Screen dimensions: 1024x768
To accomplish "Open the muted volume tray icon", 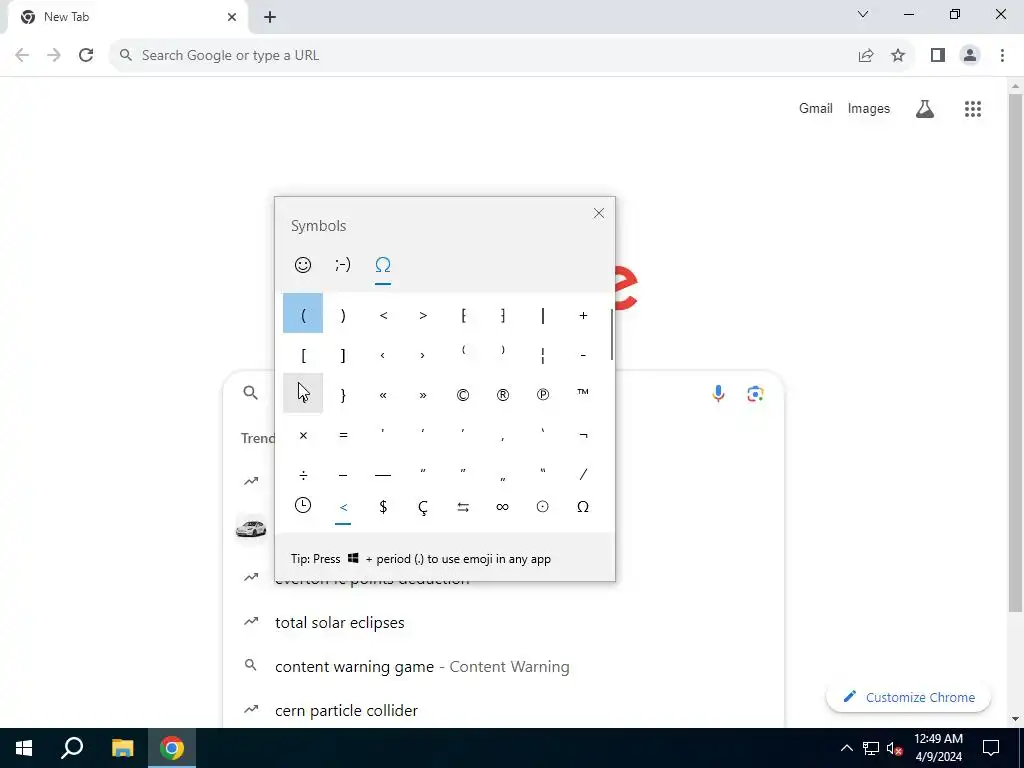I will 895,748.
